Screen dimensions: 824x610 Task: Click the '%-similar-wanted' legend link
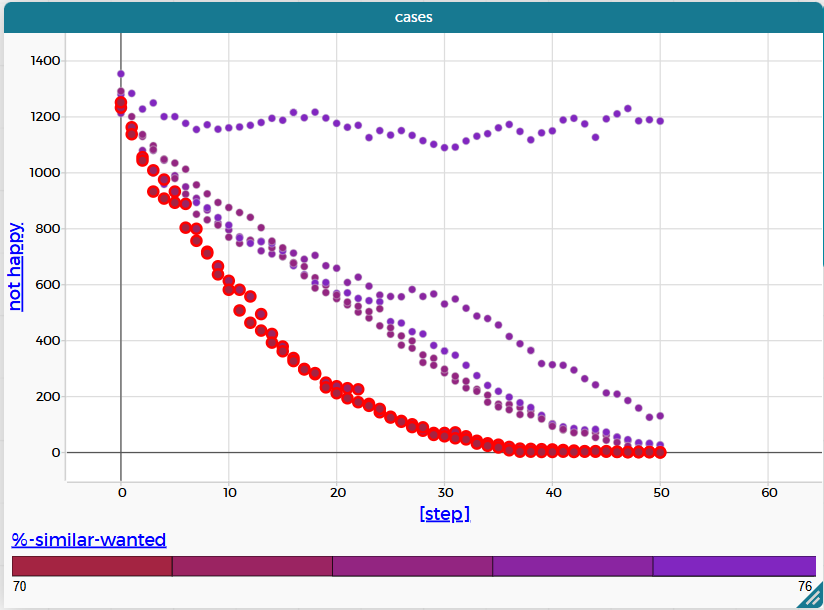coord(89,540)
